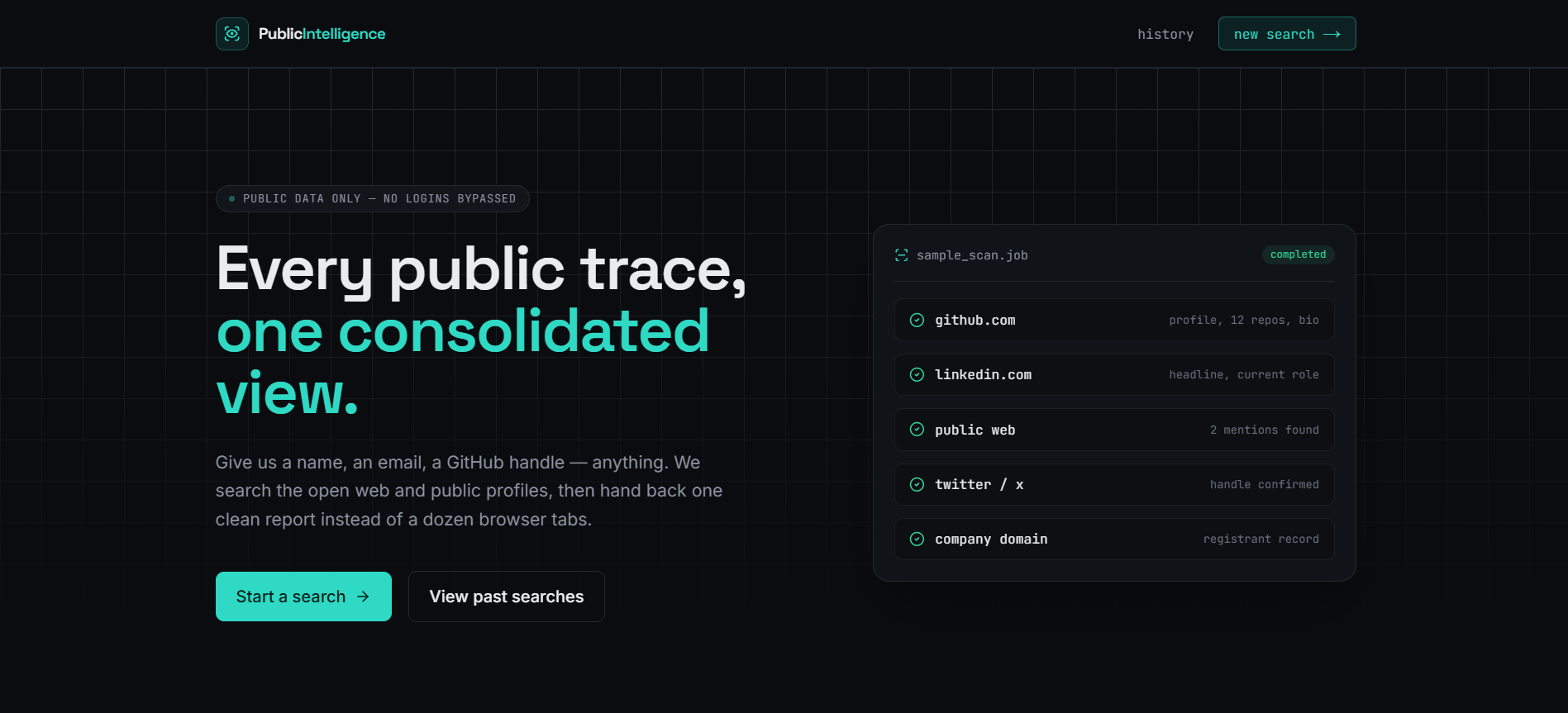The width and height of the screenshot is (1568, 713).
Task: Click the sample_scan.job filename text
Action: point(972,255)
